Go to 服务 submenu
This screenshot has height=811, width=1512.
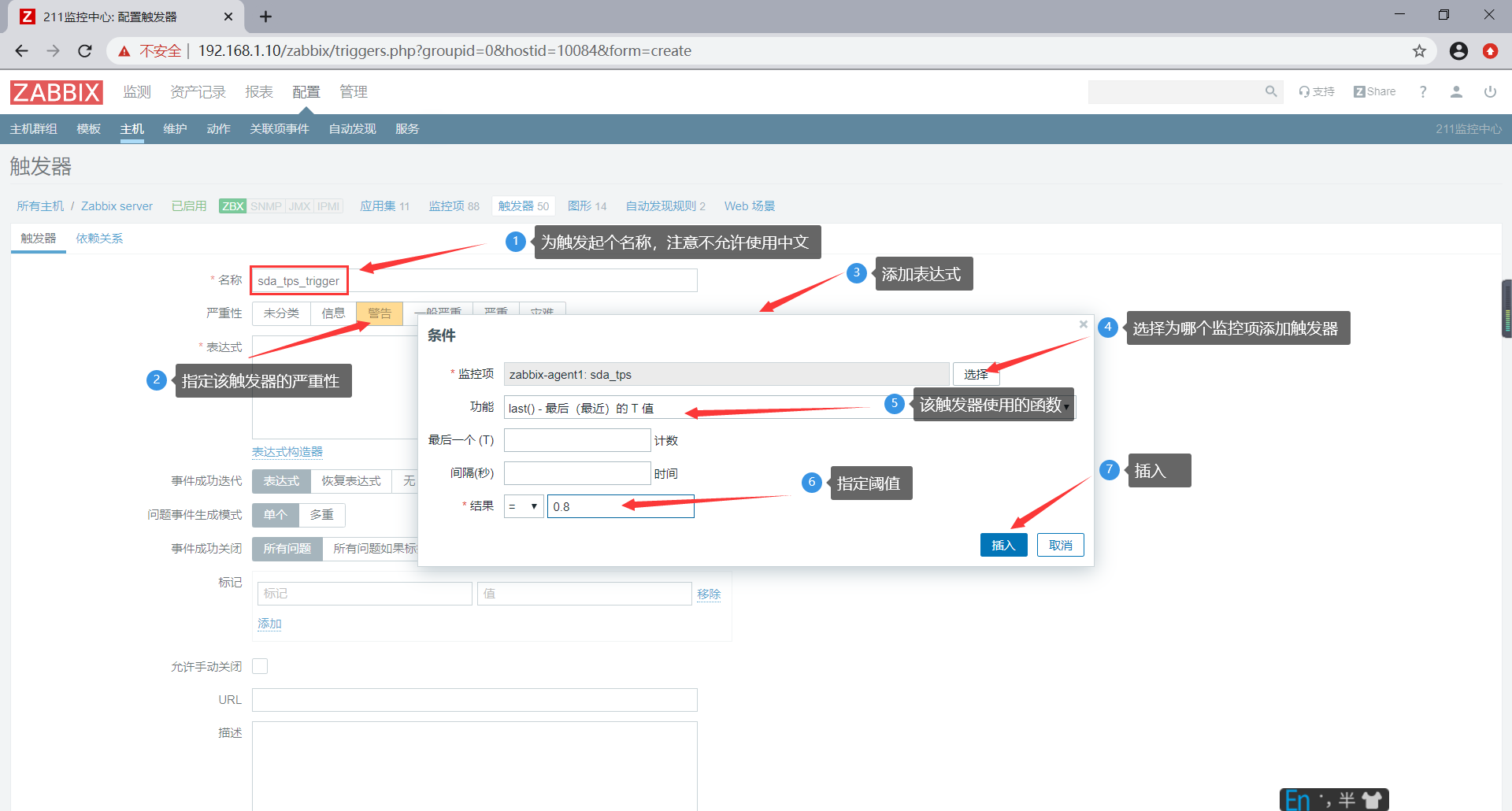pyautogui.click(x=407, y=129)
